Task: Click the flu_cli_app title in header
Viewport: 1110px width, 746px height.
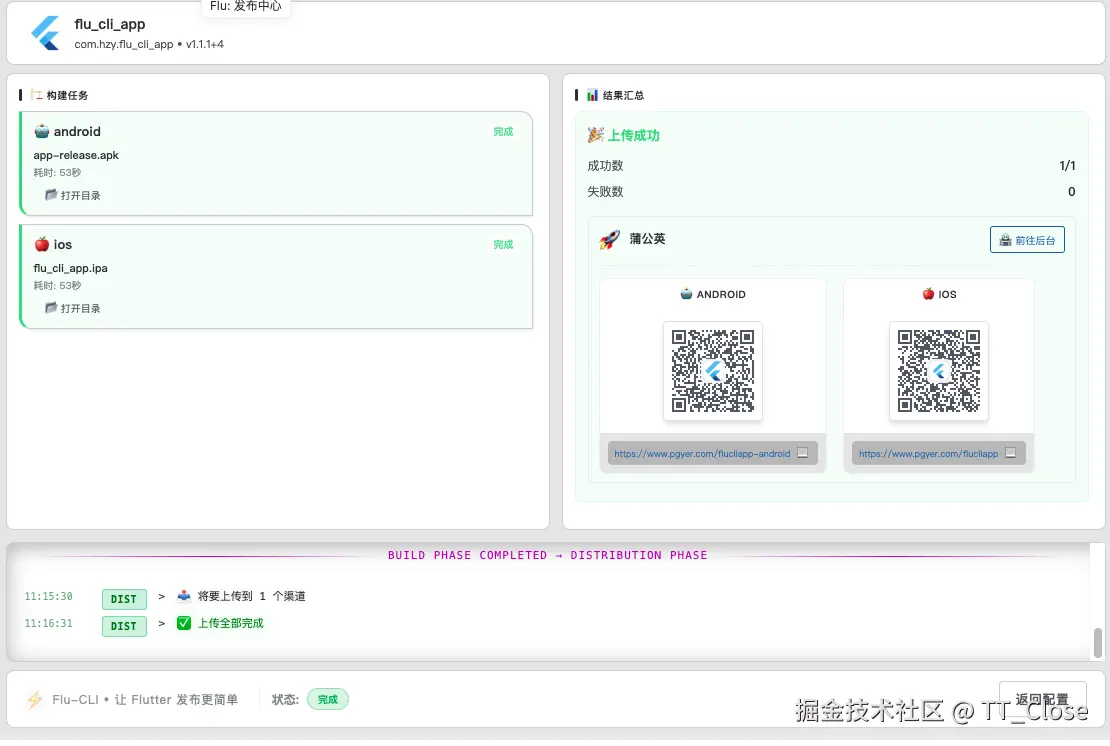Action: point(110,24)
